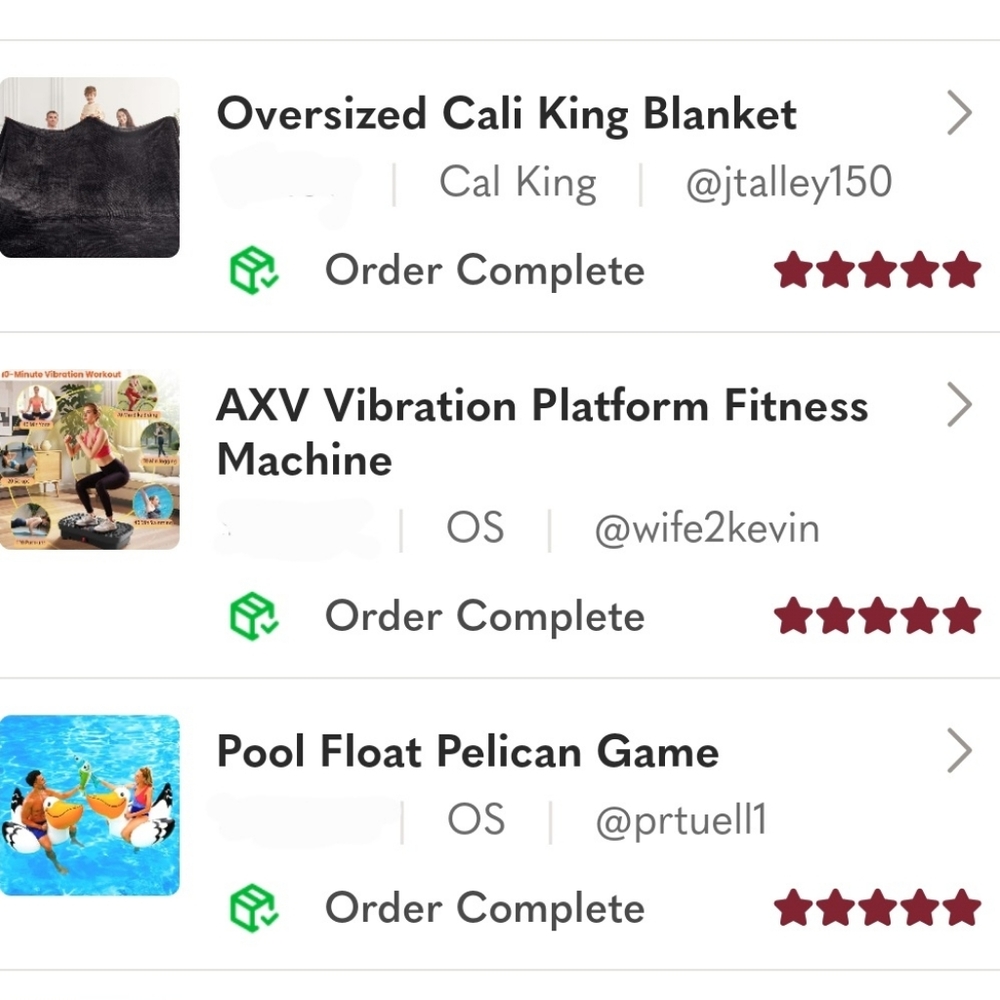This screenshot has width=1000, height=1000.
Task: Click the five-star rating on the Cali King Blanket order
Action: click(x=877, y=271)
